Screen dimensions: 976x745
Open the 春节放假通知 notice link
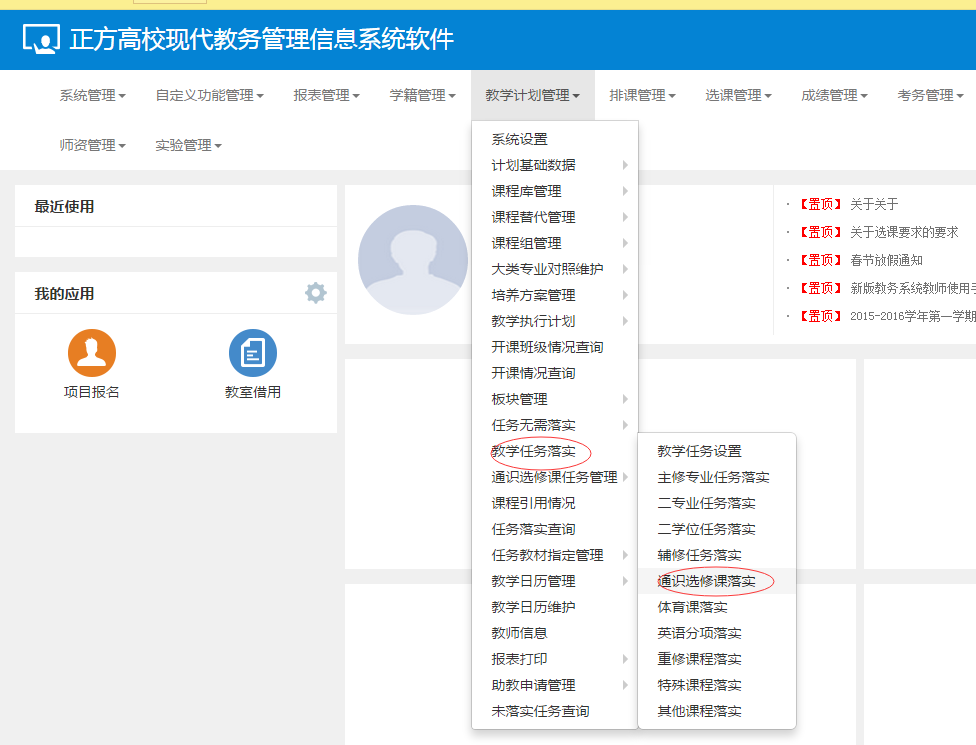coord(886,260)
